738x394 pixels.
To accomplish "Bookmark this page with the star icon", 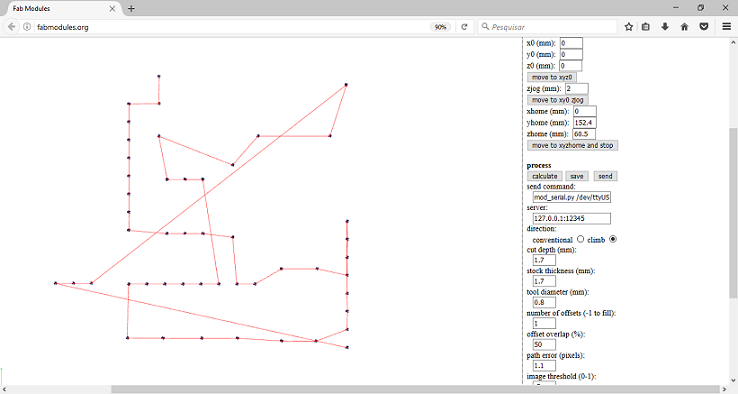I will pyautogui.click(x=628, y=27).
